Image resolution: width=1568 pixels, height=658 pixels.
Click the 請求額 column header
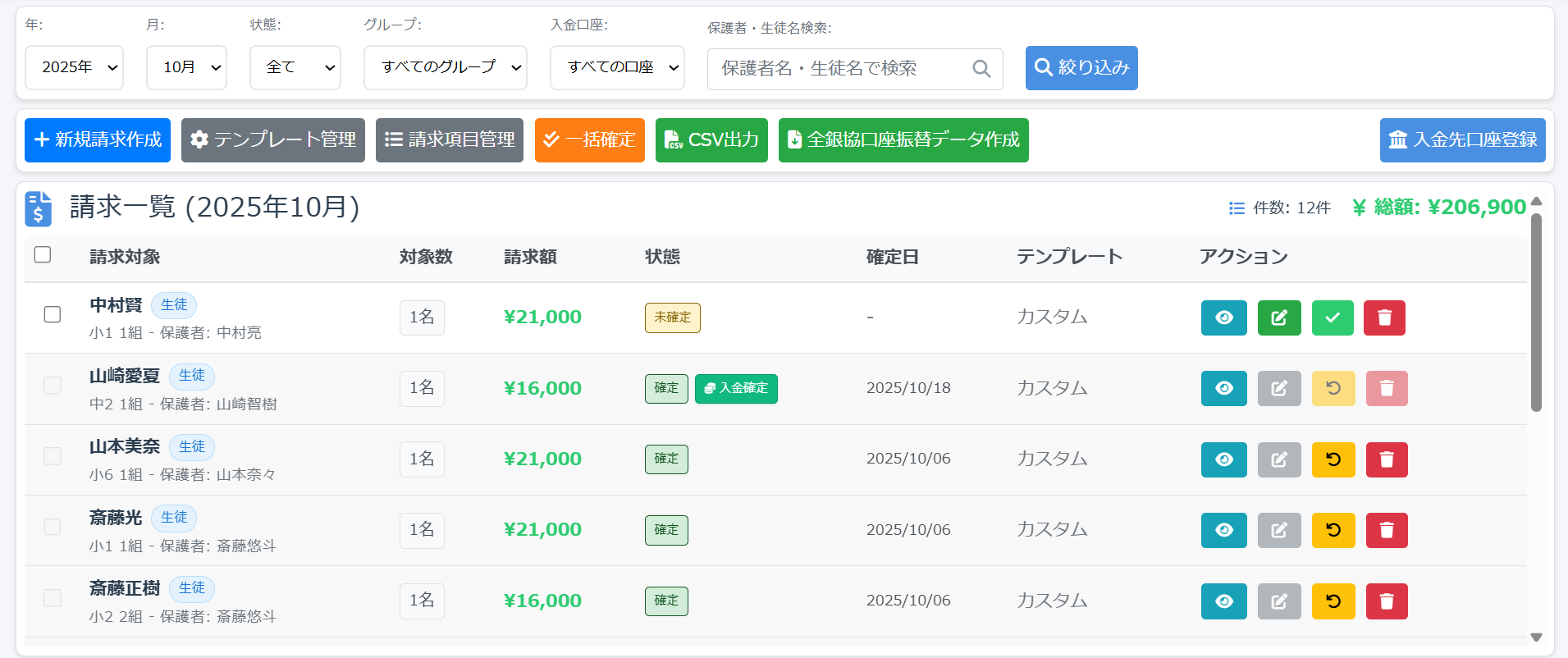pyautogui.click(x=530, y=257)
